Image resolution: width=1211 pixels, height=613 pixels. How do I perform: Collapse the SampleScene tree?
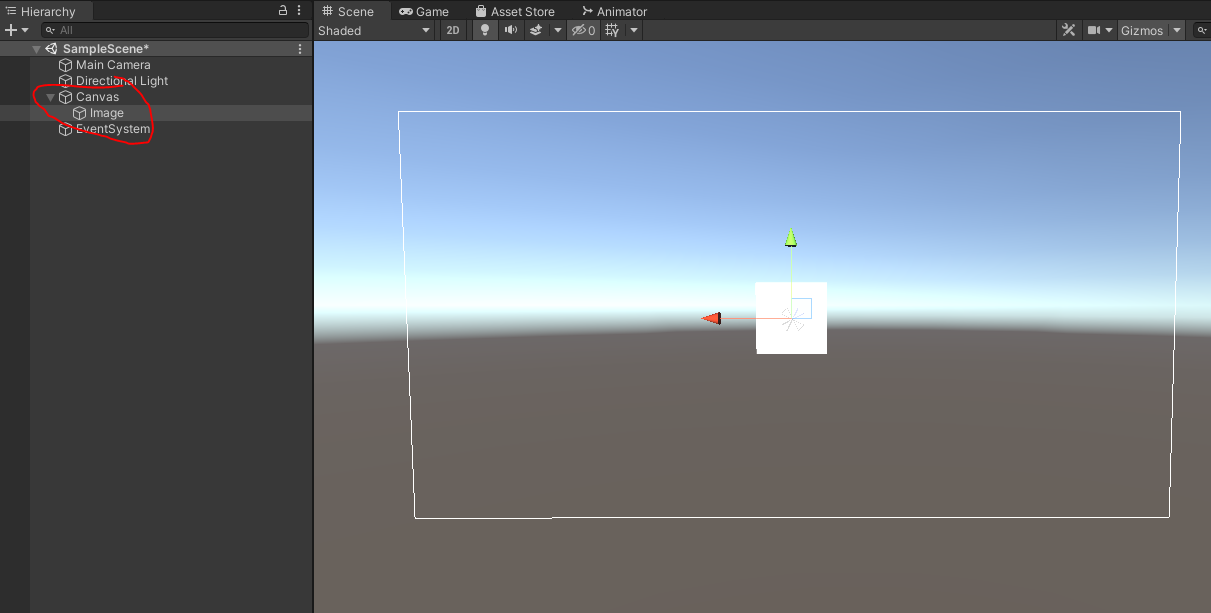[x=37, y=49]
